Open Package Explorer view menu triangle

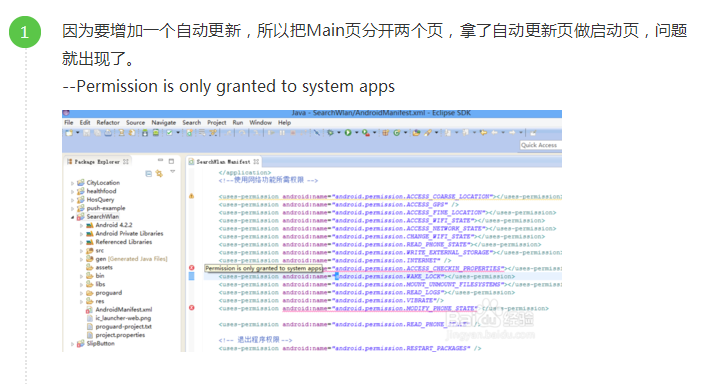172,172
